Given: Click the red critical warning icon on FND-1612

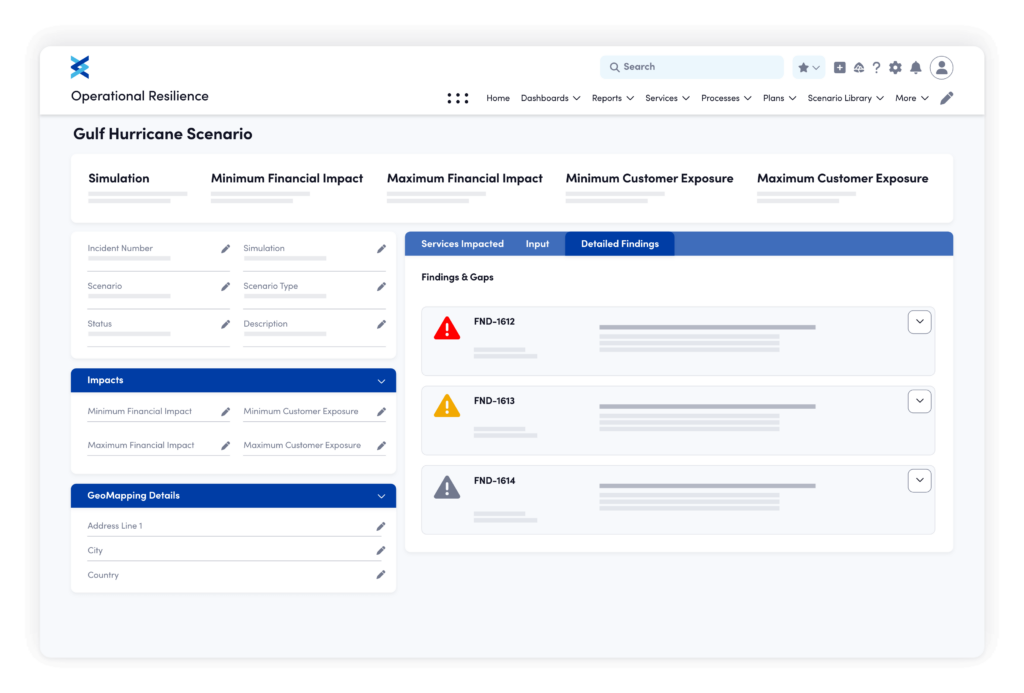Looking at the screenshot, I should (x=446, y=326).
